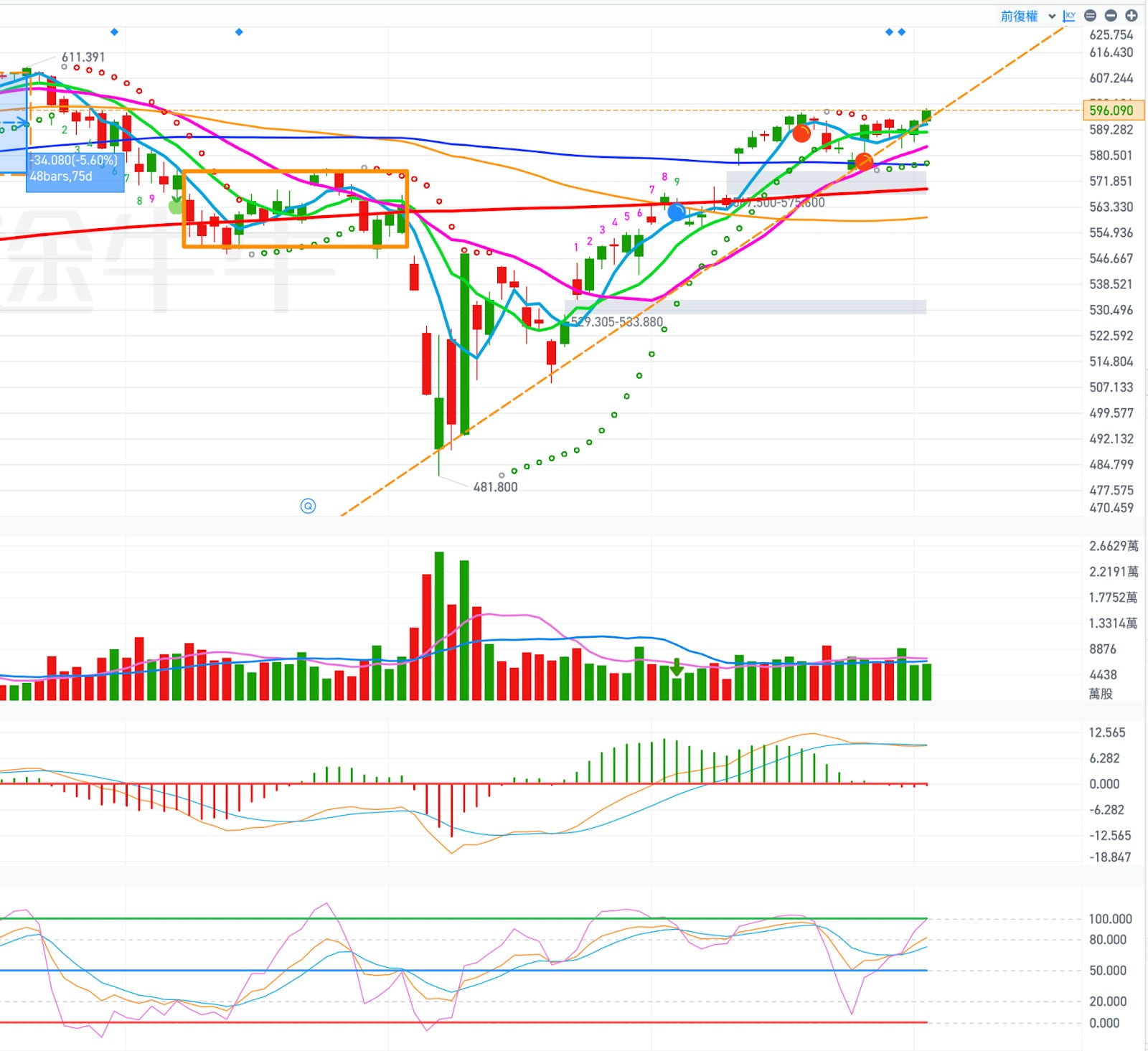Viewport: 1148px width, 1051px height.
Task: Click the green apple marker icon
Action: click(175, 207)
